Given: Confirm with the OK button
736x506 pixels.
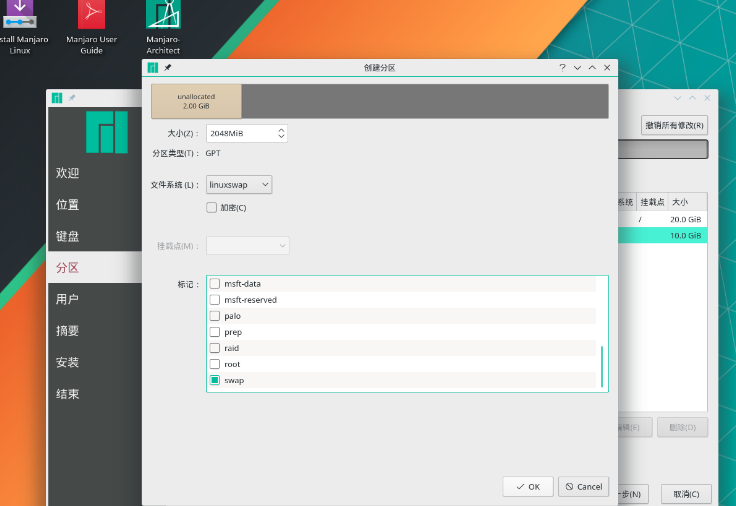Looking at the screenshot, I should pos(528,487).
